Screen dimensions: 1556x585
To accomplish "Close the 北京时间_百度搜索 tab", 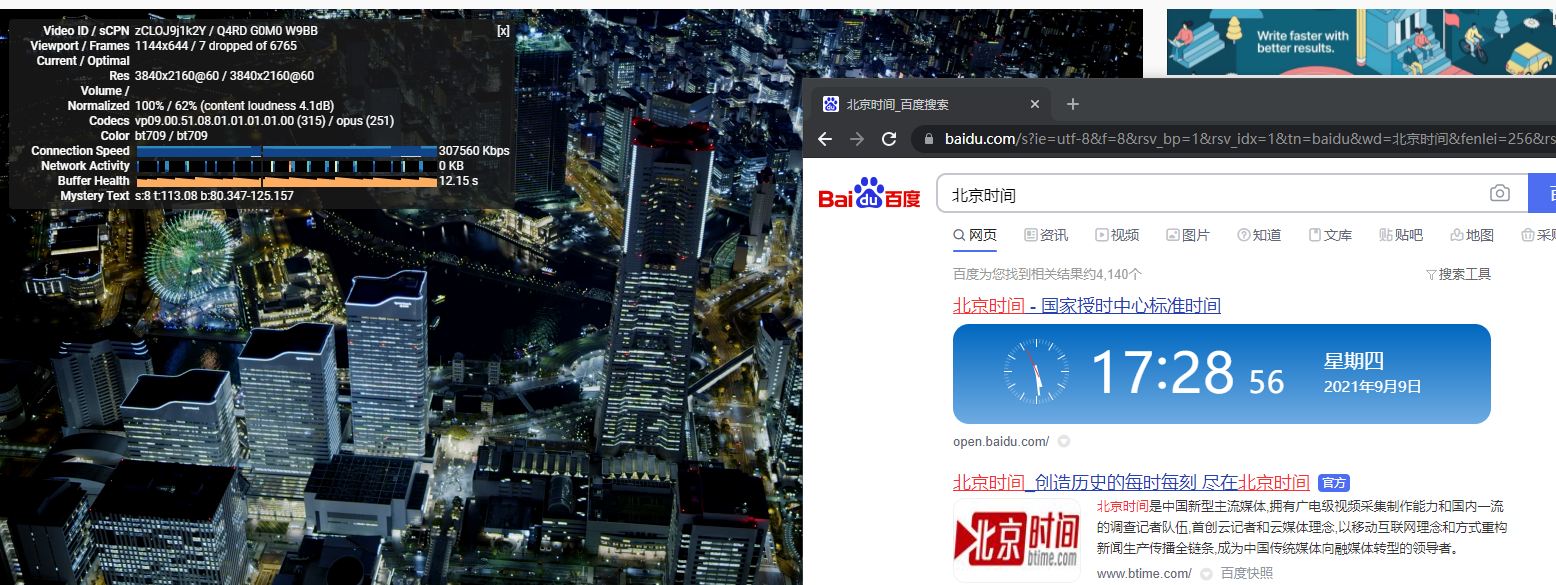I will tap(1035, 104).
